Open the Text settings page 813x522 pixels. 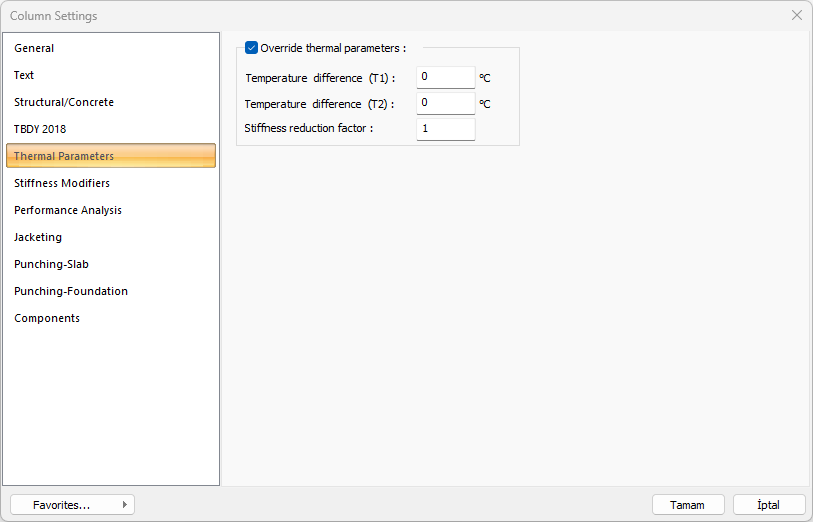pos(24,75)
